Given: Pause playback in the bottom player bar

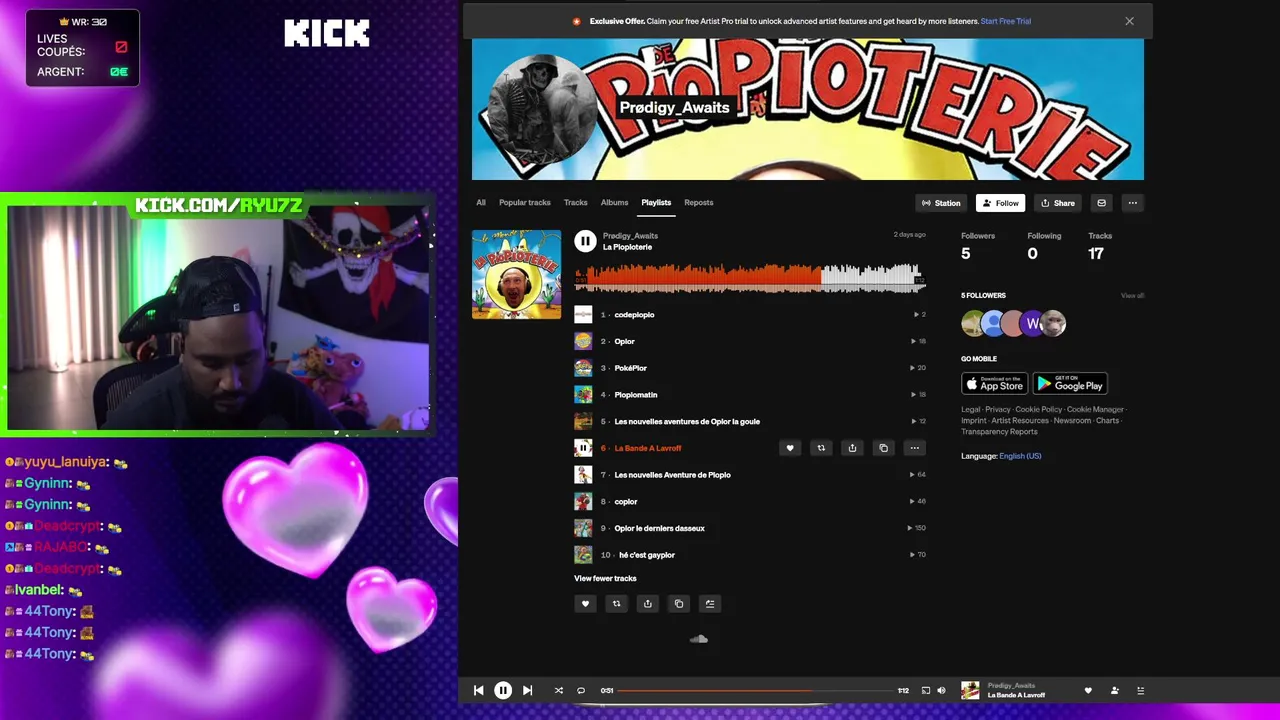Looking at the screenshot, I should click(x=503, y=690).
